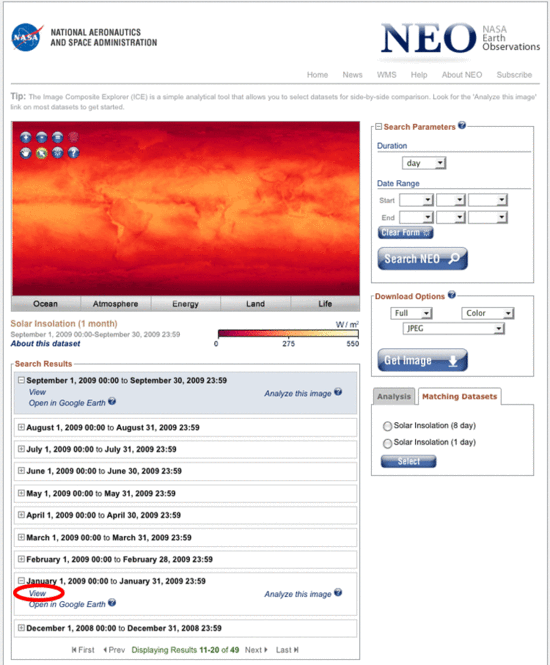This screenshot has width=550, height=665.
Task: Click the zoom in plus map icon
Action: tap(26, 137)
